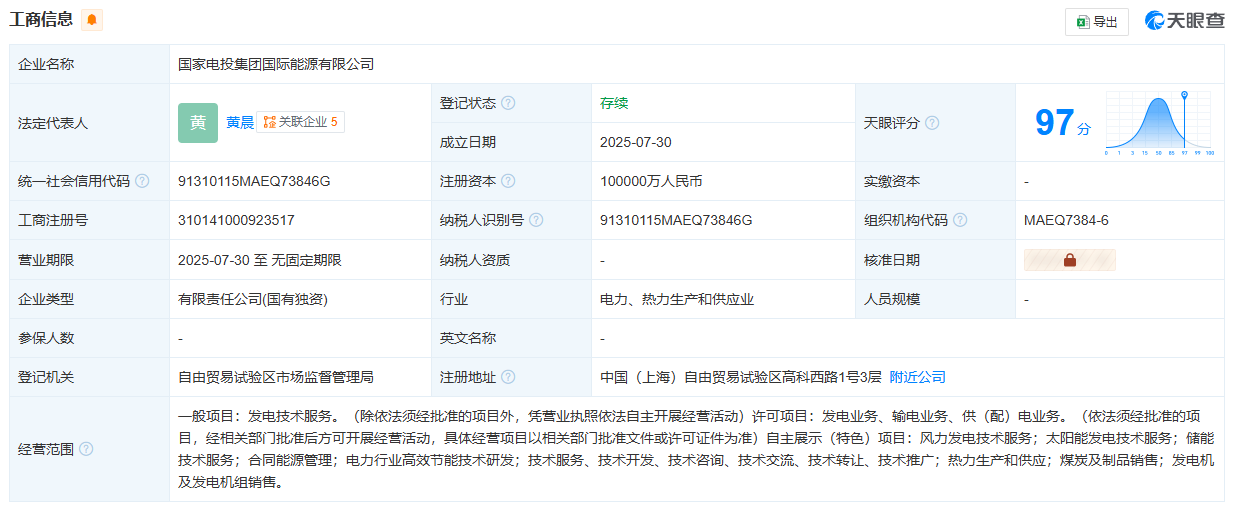This screenshot has width=1235, height=509.
Task: Click the 成立日期 label
Action: tap(468, 142)
